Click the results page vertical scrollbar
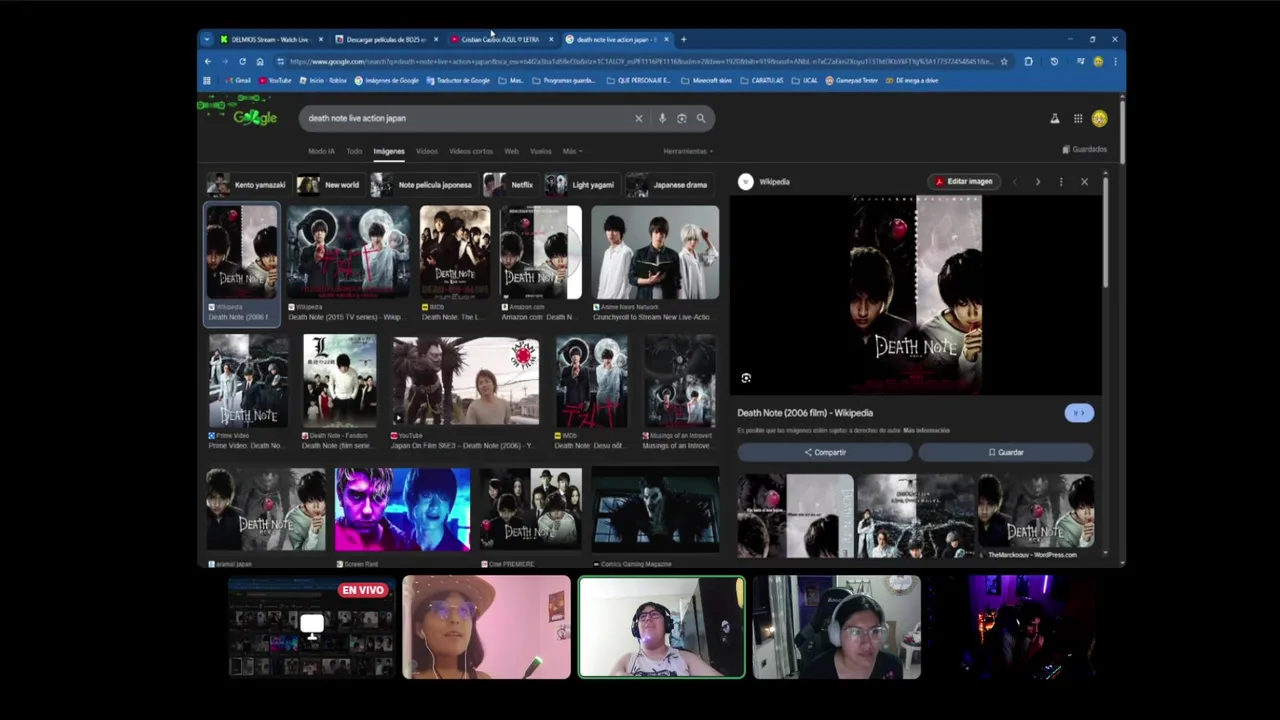 point(1121,130)
